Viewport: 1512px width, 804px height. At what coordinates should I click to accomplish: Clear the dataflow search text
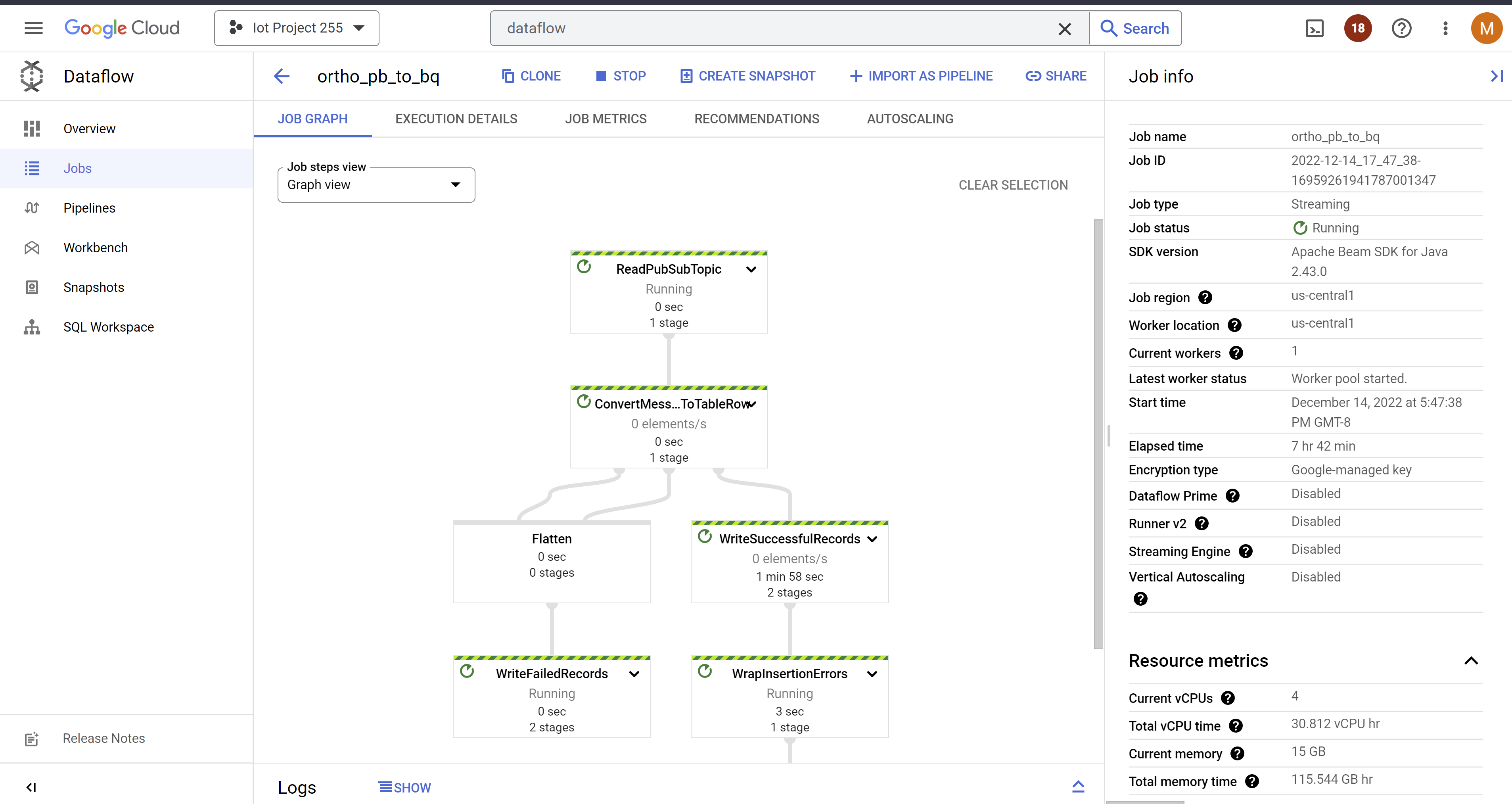[1064, 29]
